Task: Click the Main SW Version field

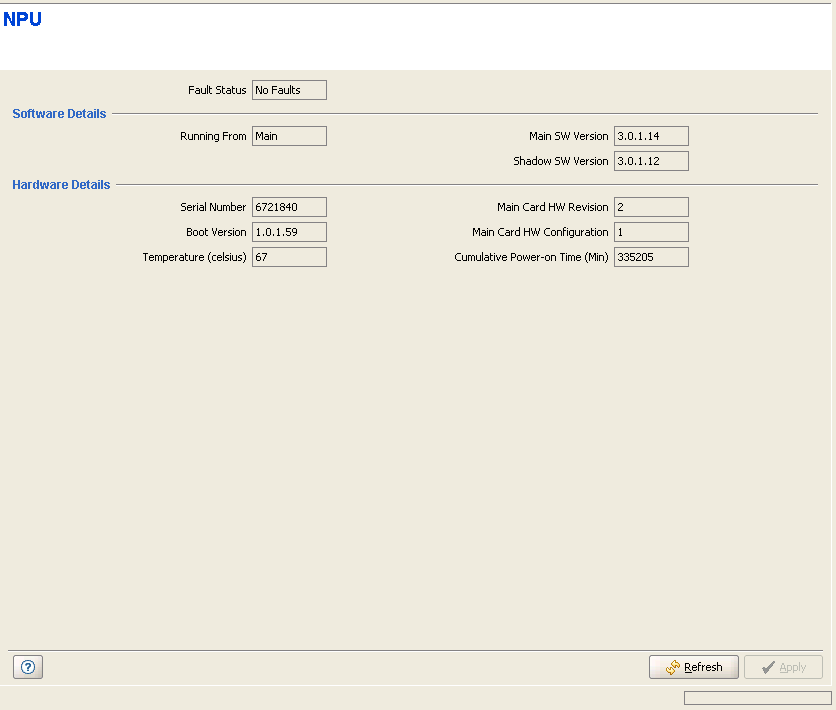Action: click(651, 136)
